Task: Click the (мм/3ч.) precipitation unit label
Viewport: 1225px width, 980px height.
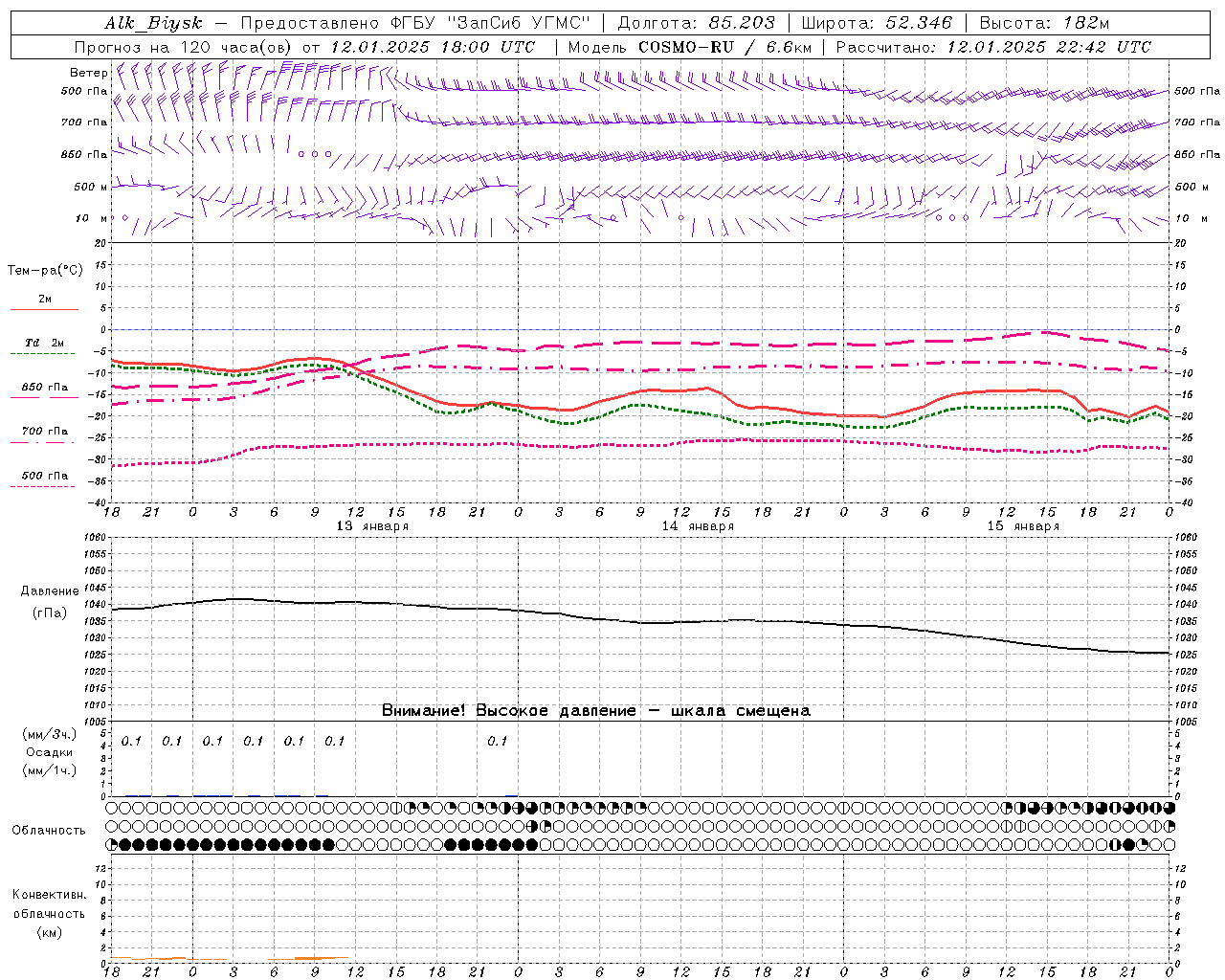Action: click(x=50, y=734)
